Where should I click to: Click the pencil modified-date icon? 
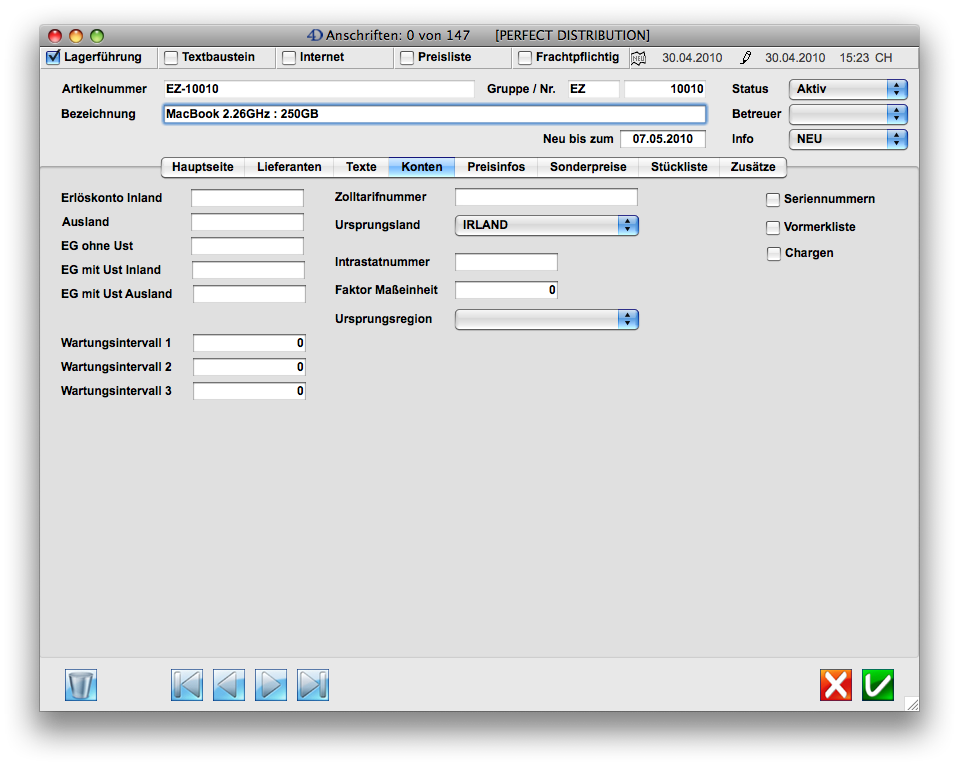[745, 58]
